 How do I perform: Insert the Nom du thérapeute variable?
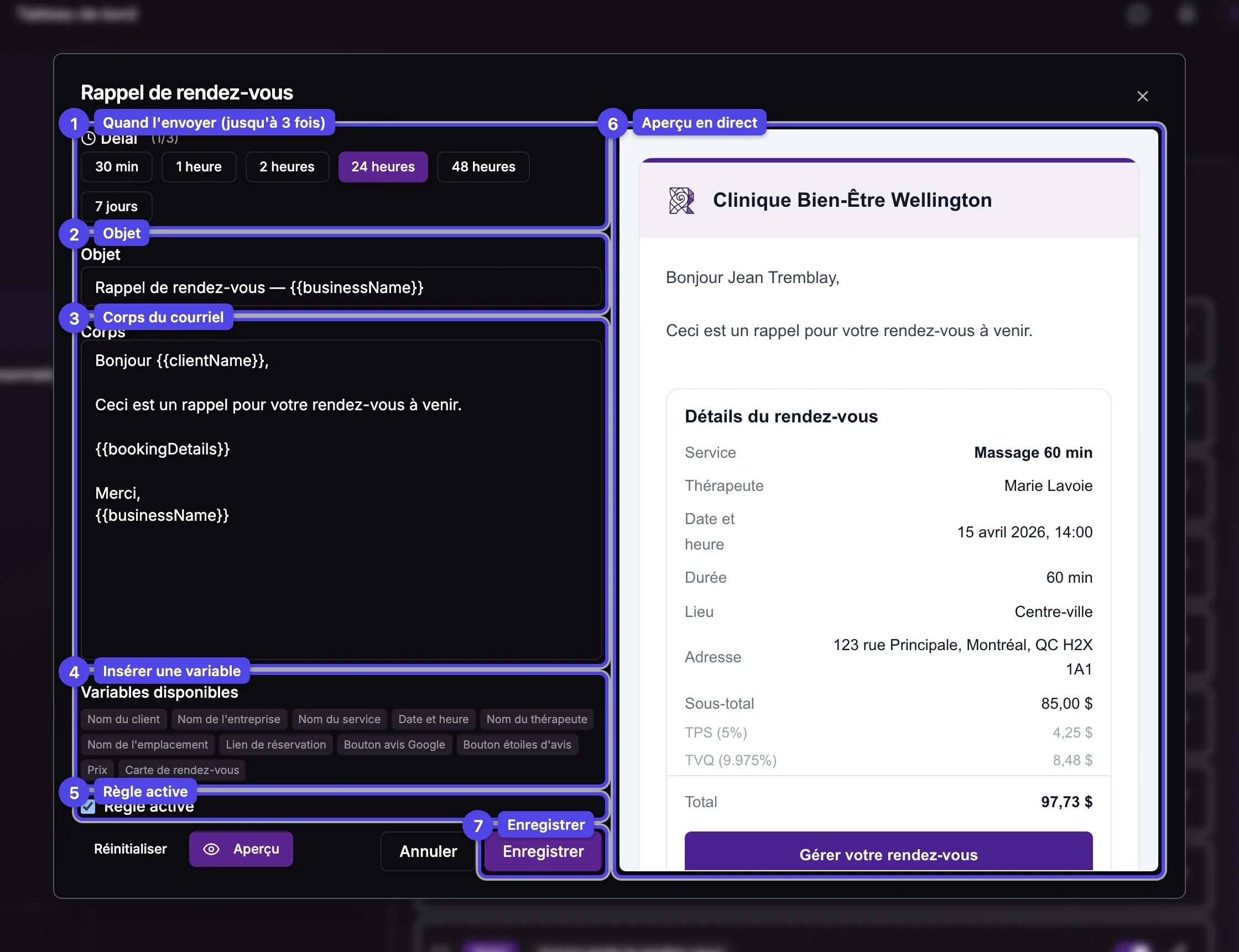click(x=536, y=719)
